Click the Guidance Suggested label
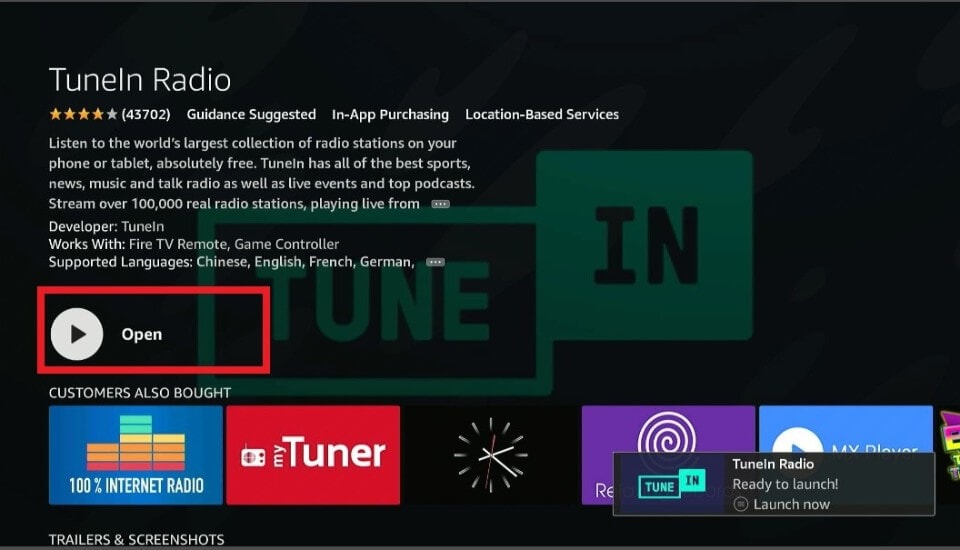 (x=251, y=115)
